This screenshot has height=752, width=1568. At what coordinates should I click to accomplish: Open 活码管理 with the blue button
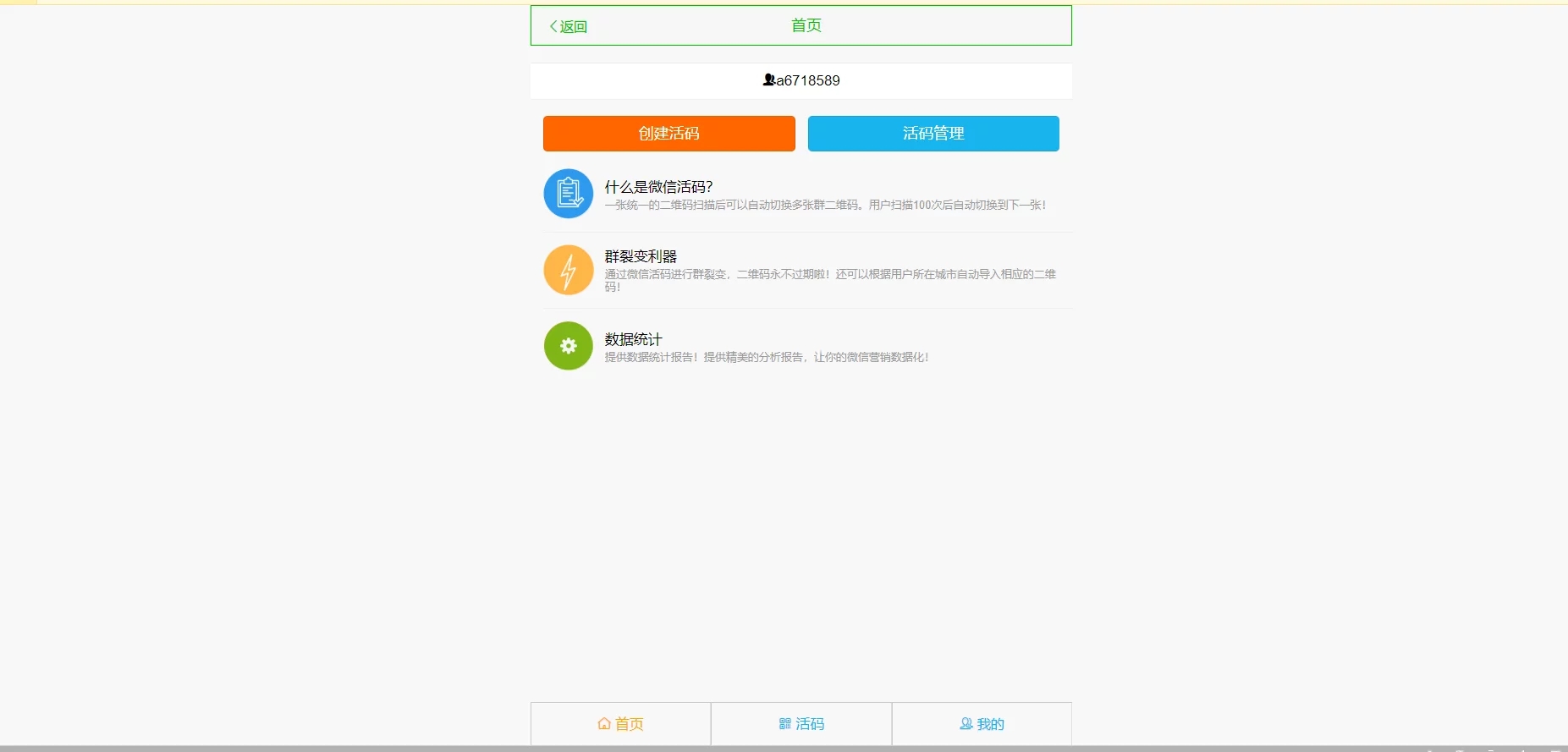pos(933,134)
